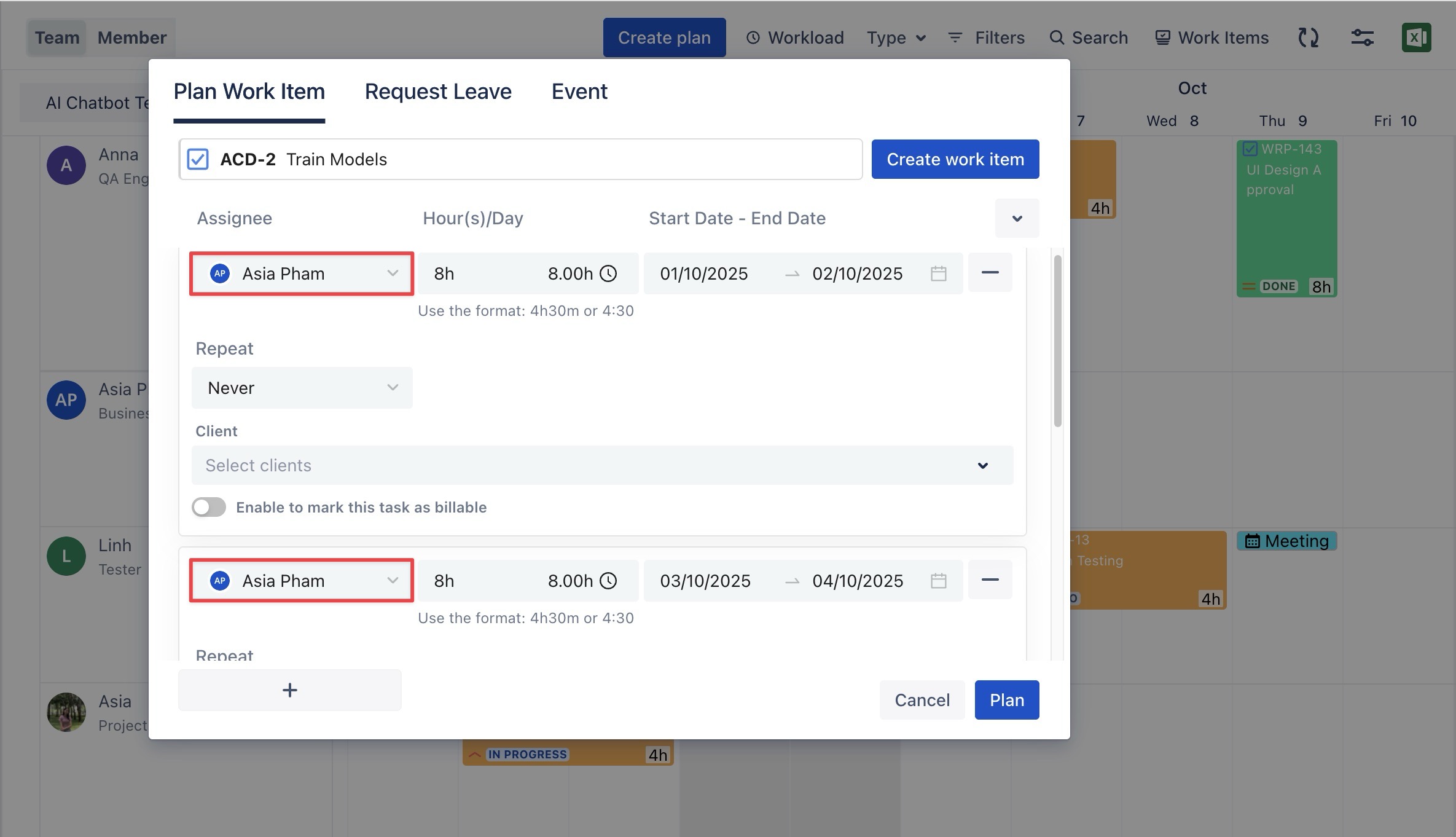Open the Repeat Never dropdown
The width and height of the screenshot is (1456, 837).
coord(302,388)
